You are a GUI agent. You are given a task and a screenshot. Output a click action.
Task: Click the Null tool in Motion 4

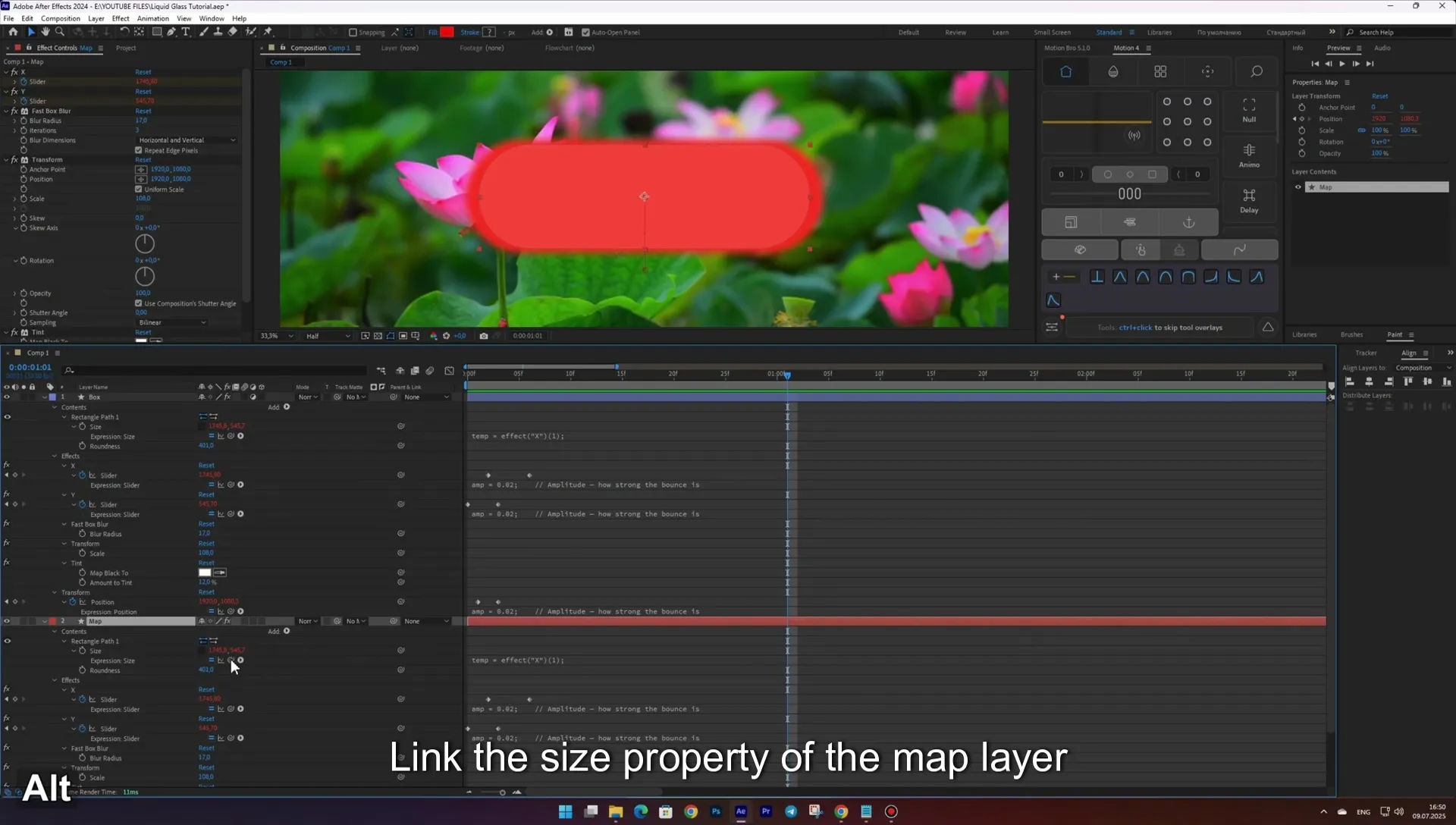tap(1249, 110)
